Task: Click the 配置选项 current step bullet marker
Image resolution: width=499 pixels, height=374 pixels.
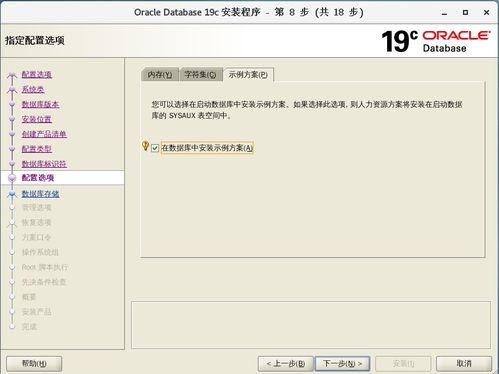Action: 12,178
